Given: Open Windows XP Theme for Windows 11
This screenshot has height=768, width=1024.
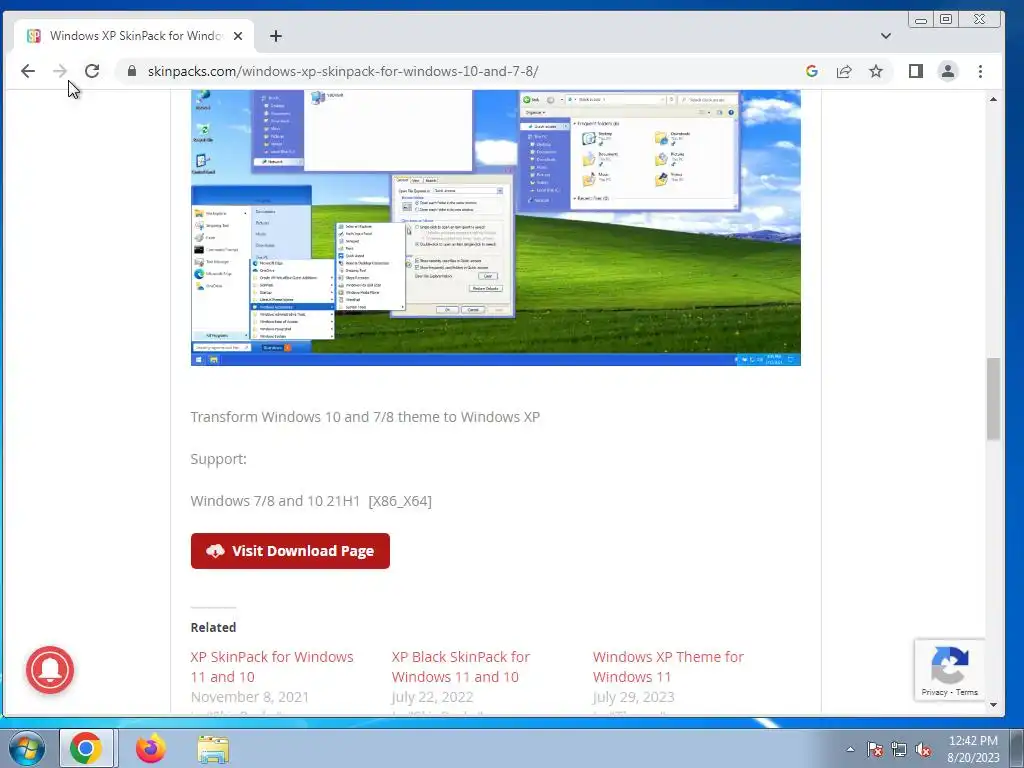Looking at the screenshot, I should point(668,667).
